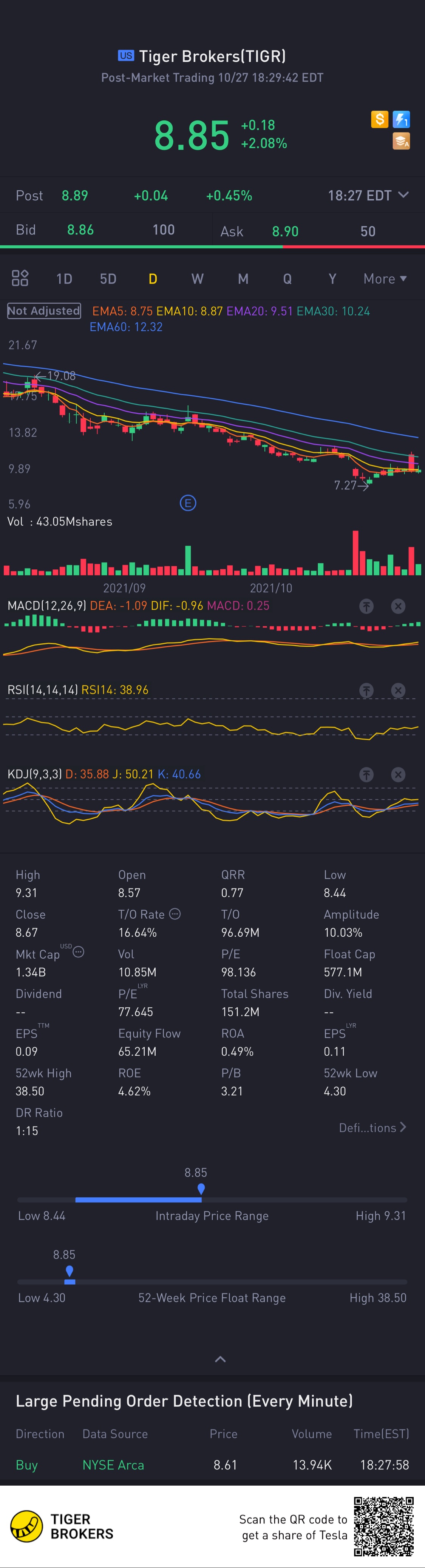Close the KDJ indicator panel
The image size is (425, 1568).
pyautogui.click(x=398, y=775)
